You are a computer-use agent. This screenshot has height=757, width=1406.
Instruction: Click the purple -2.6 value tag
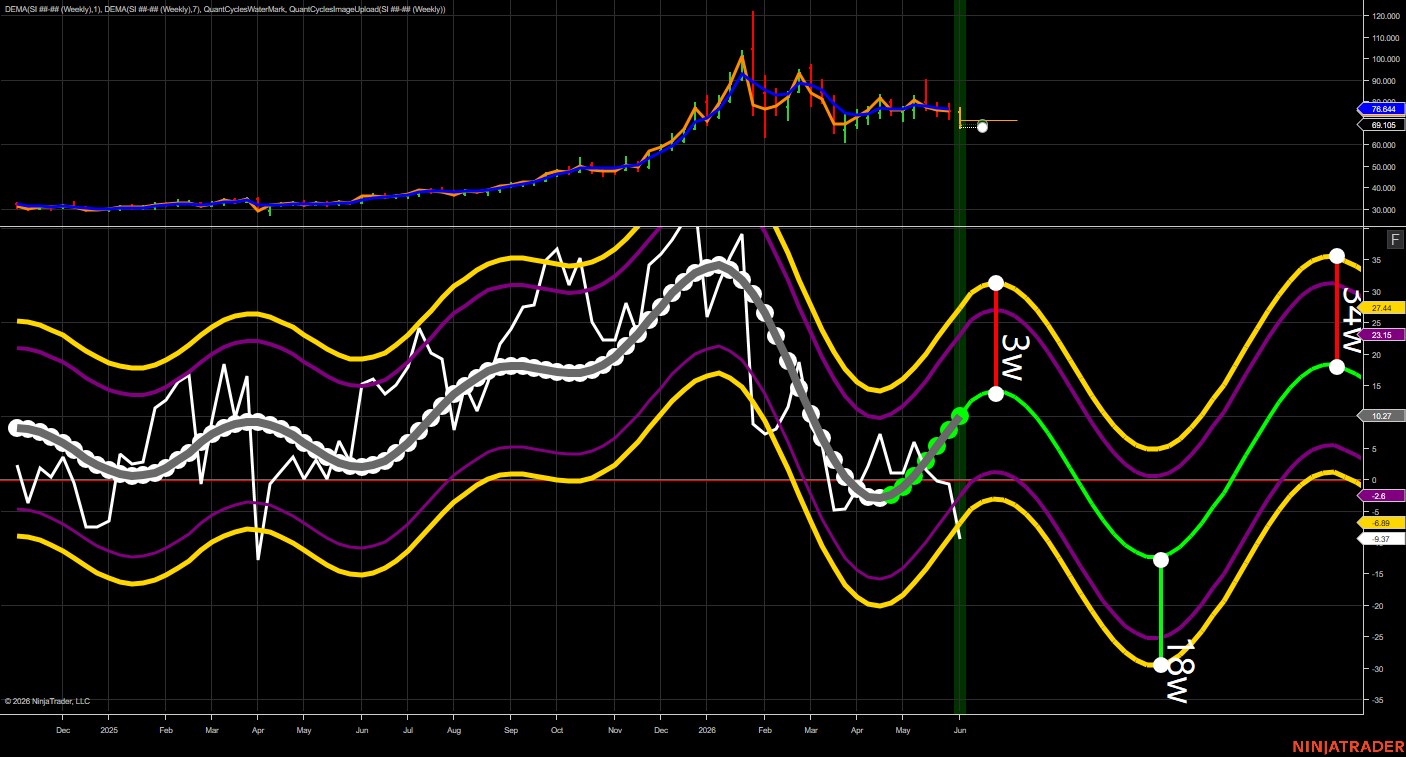[1380, 496]
